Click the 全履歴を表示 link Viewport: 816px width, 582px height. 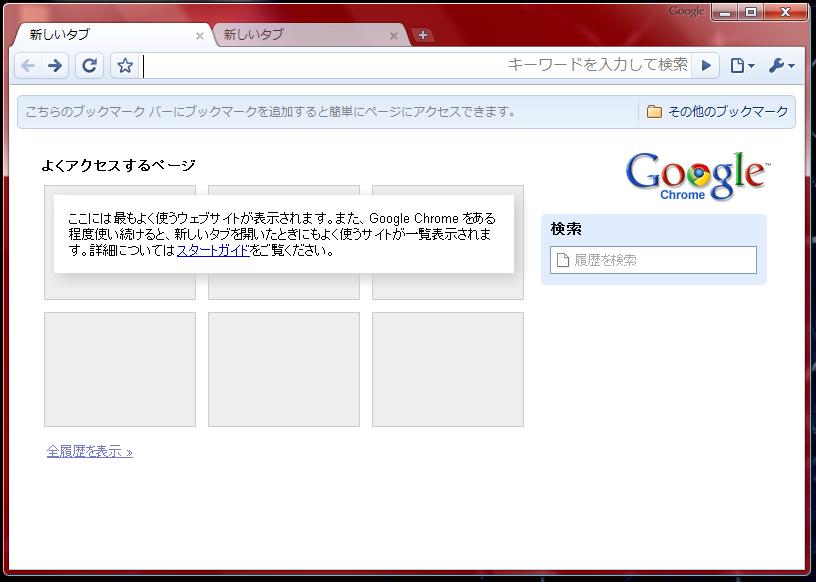[90, 451]
